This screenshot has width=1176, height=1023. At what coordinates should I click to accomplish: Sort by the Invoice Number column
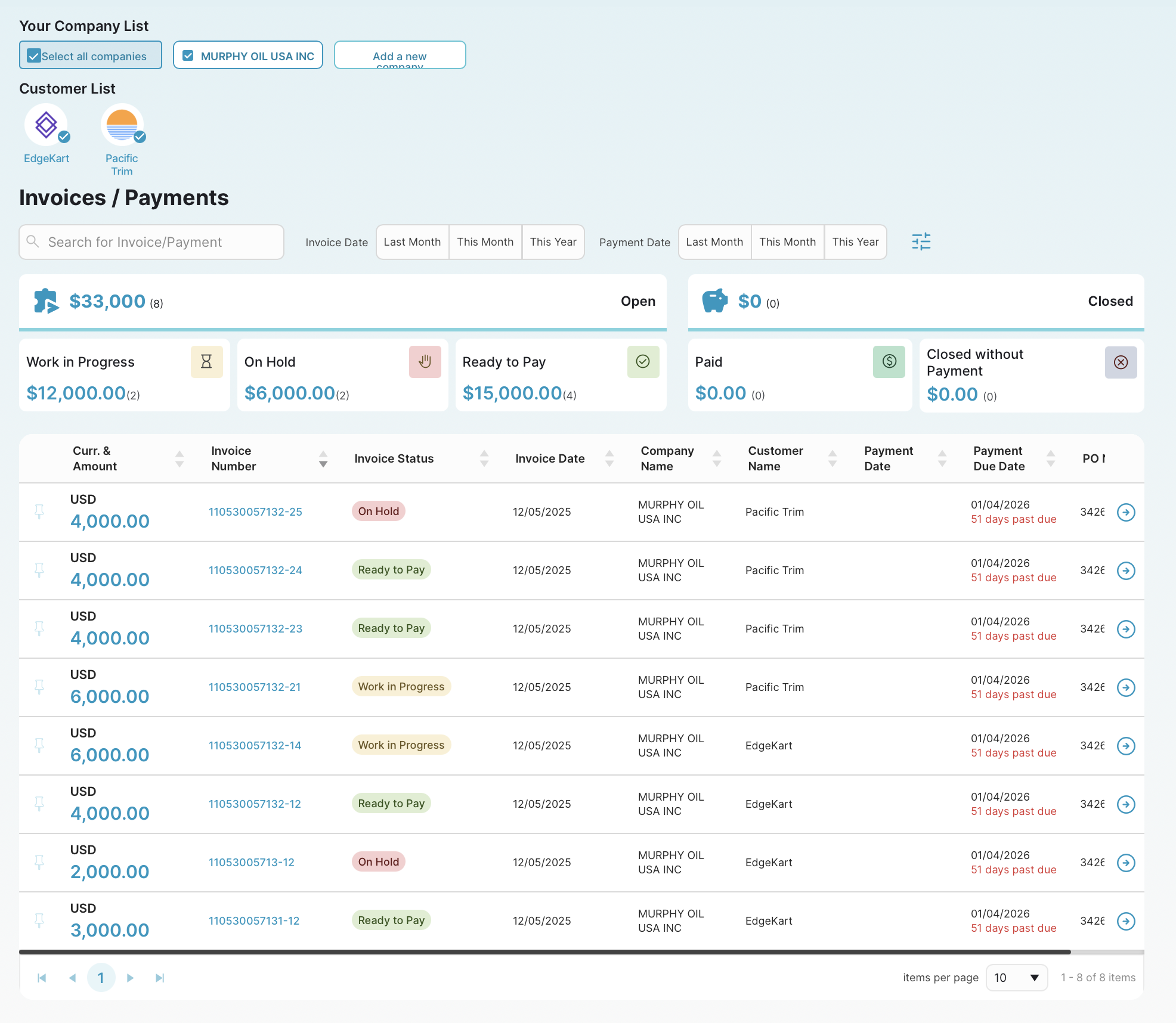coord(323,458)
